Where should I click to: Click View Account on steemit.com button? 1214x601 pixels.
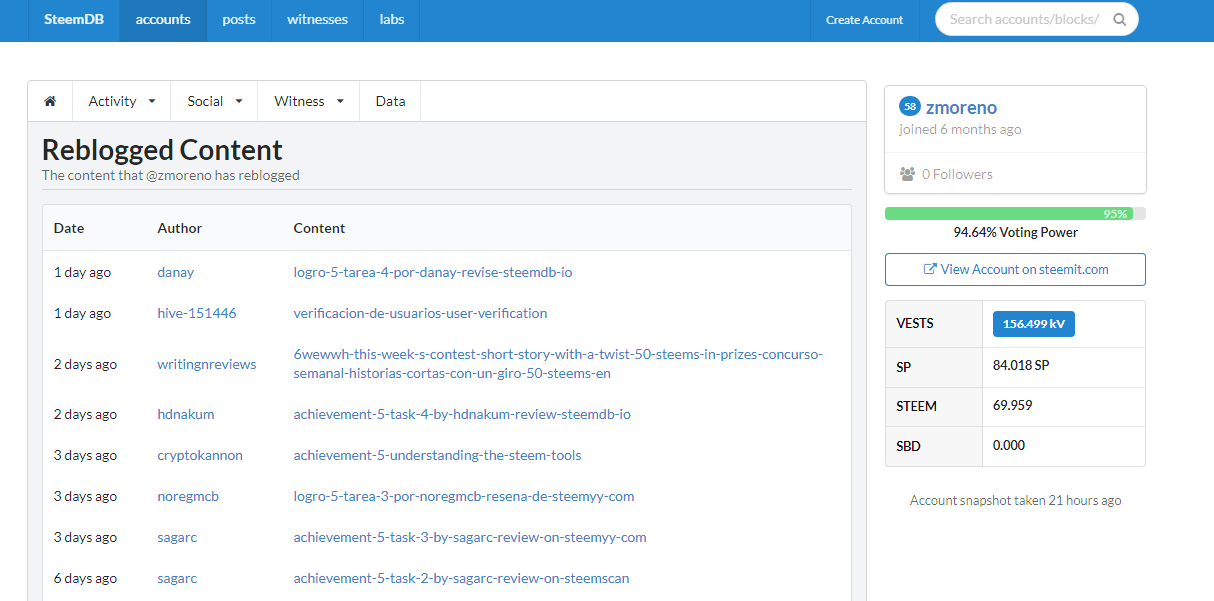pyautogui.click(x=1015, y=269)
